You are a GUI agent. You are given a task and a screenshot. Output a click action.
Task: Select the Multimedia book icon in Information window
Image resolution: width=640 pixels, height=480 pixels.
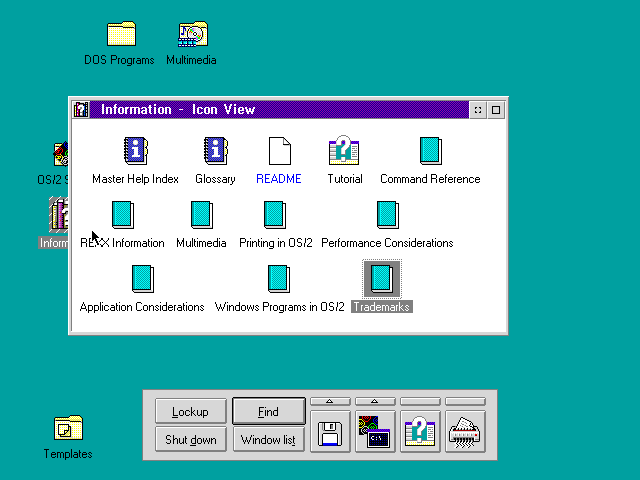pos(202,215)
